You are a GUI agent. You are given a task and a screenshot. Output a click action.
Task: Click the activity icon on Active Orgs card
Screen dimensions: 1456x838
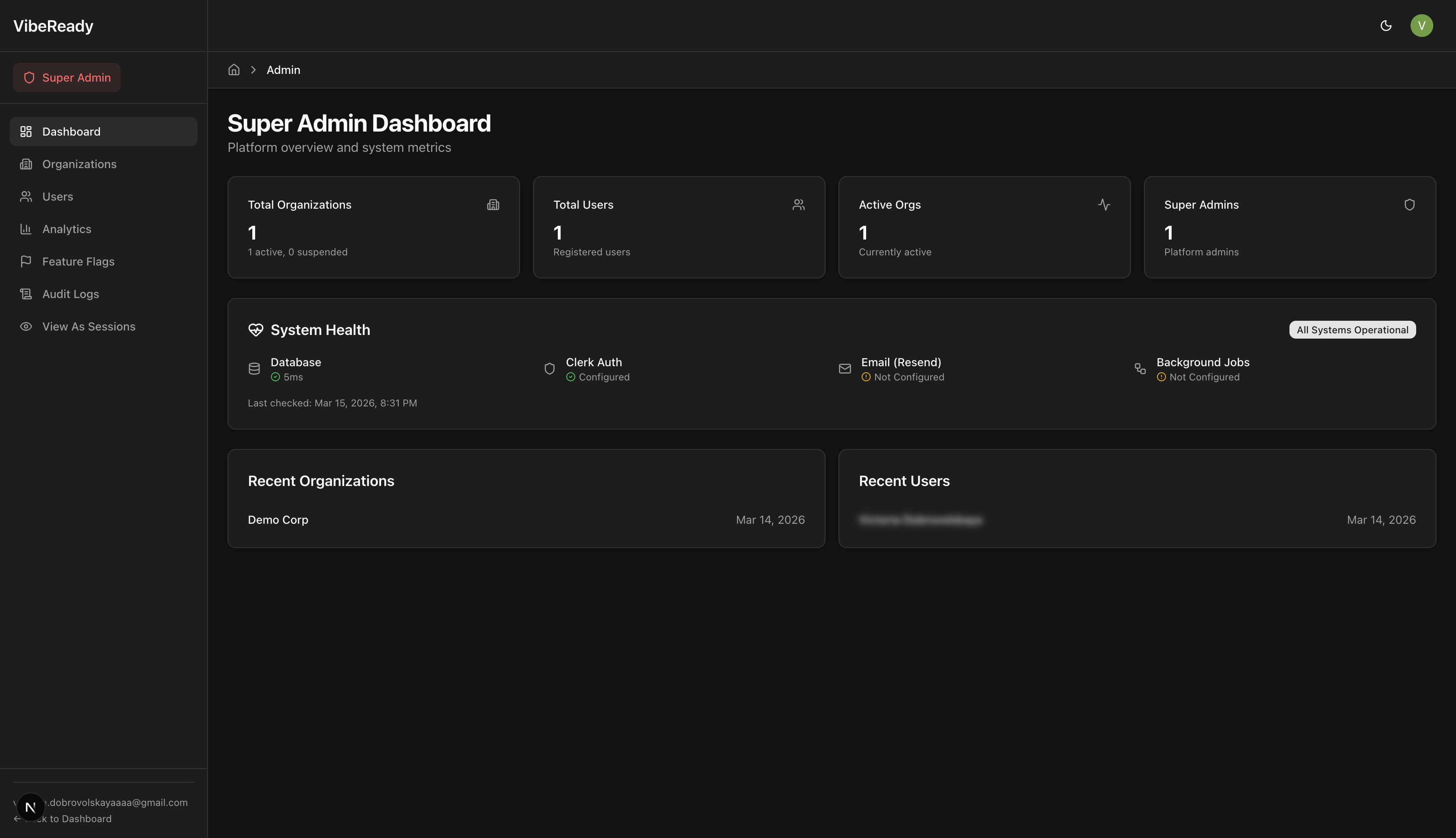pos(1104,204)
